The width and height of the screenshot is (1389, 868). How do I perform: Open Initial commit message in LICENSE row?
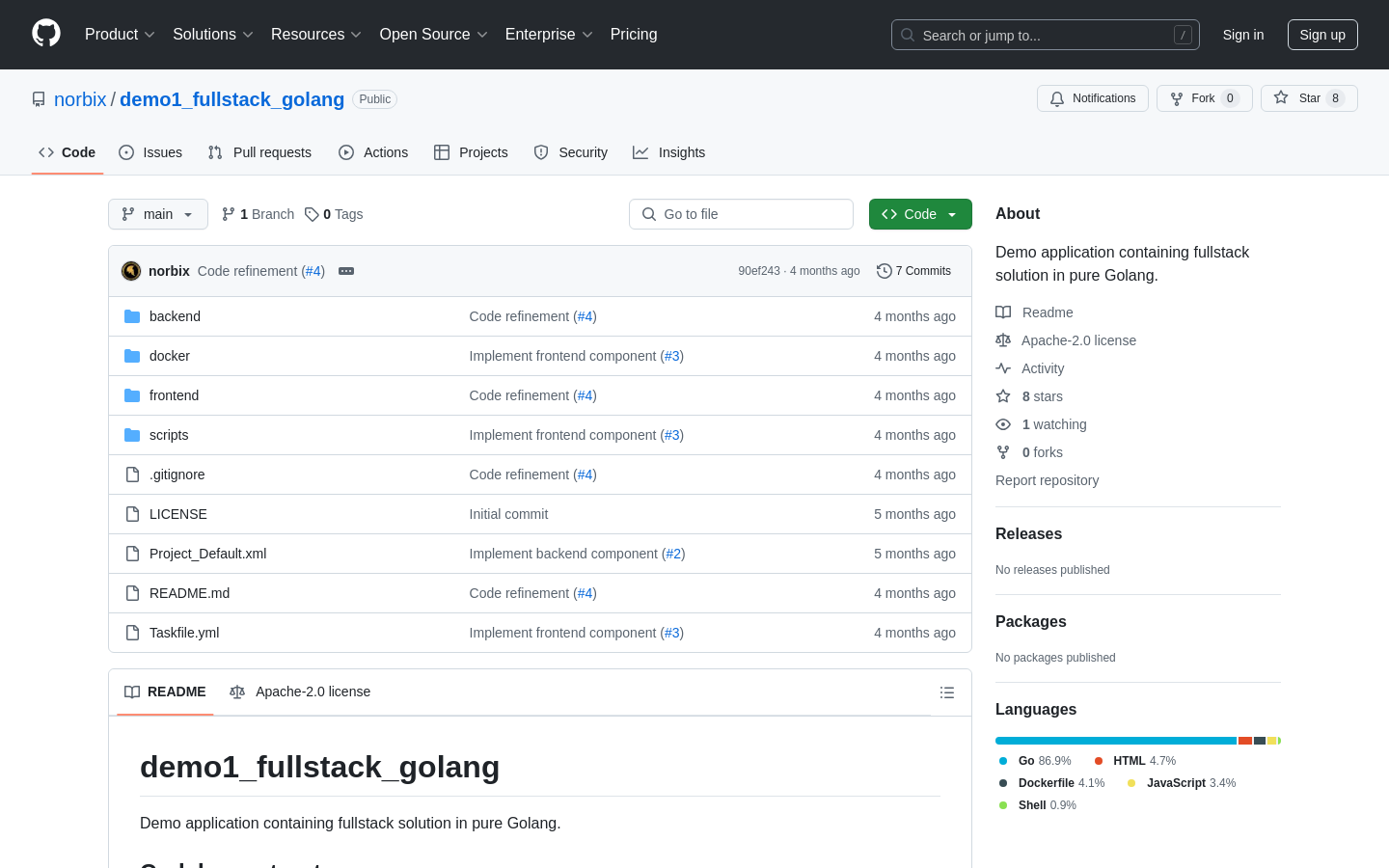[508, 514]
